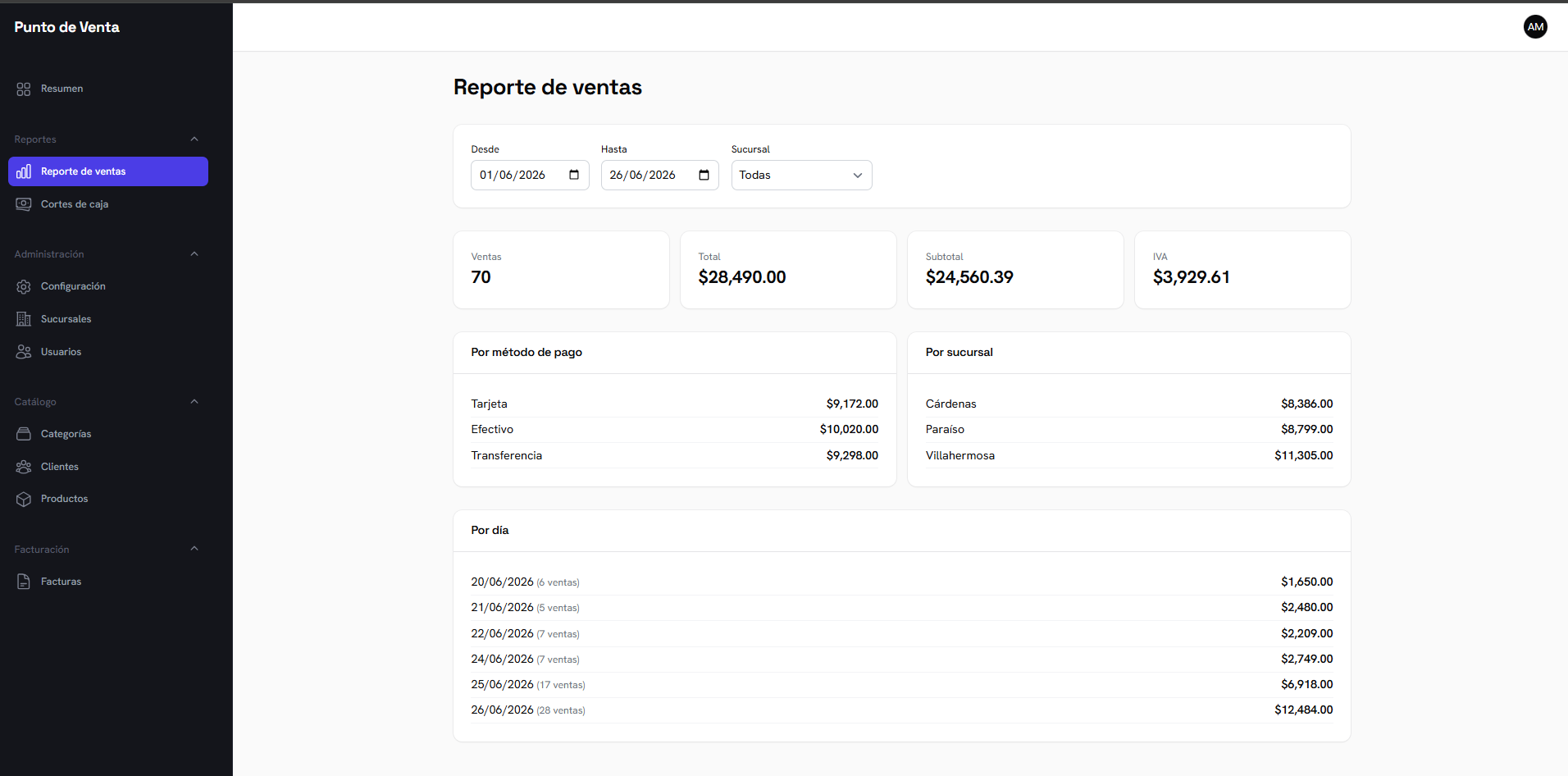Click the Efectivo amount $10,020.00

click(849, 429)
